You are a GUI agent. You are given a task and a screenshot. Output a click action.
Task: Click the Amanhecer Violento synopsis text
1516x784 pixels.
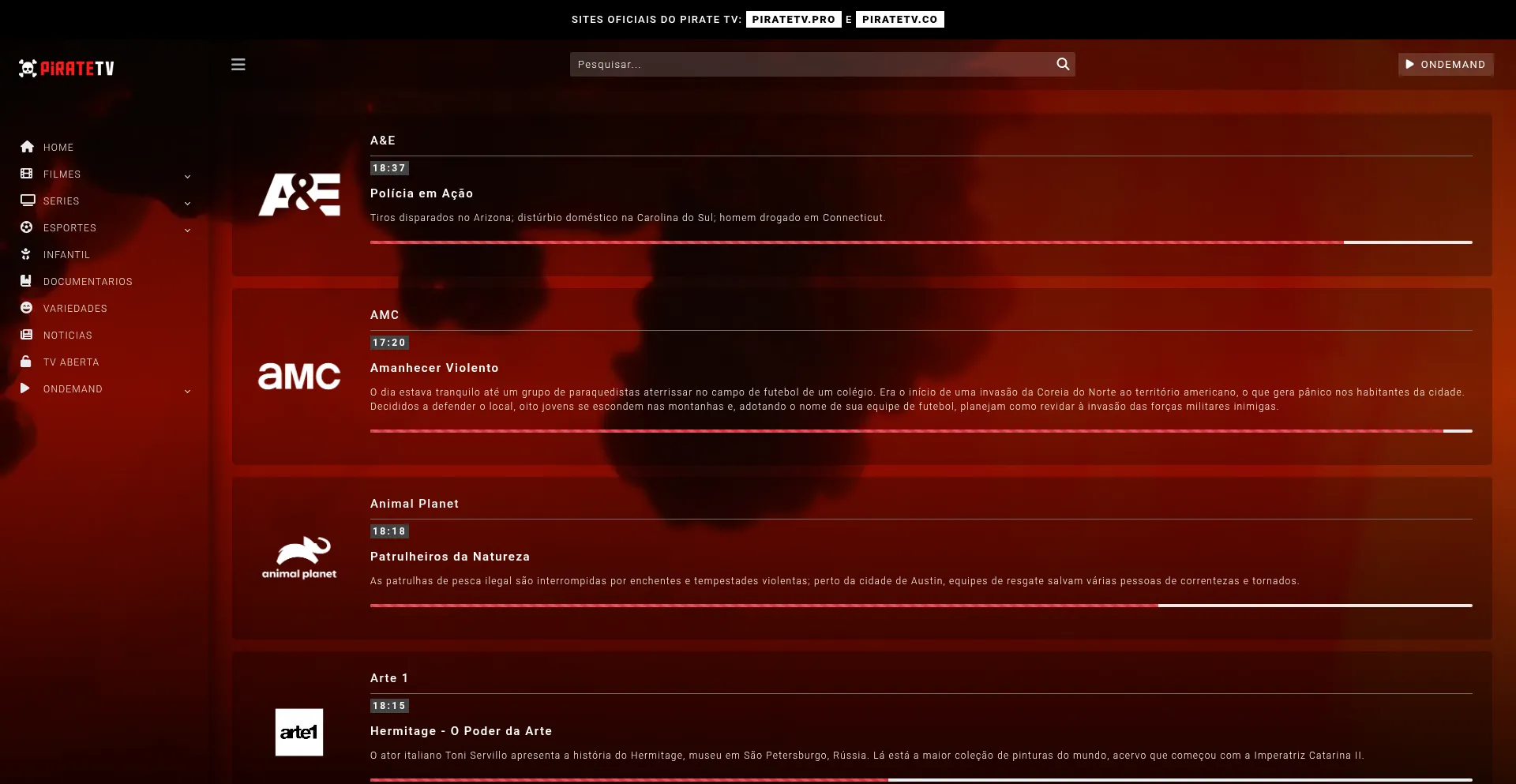pyautogui.click(x=917, y=400)
